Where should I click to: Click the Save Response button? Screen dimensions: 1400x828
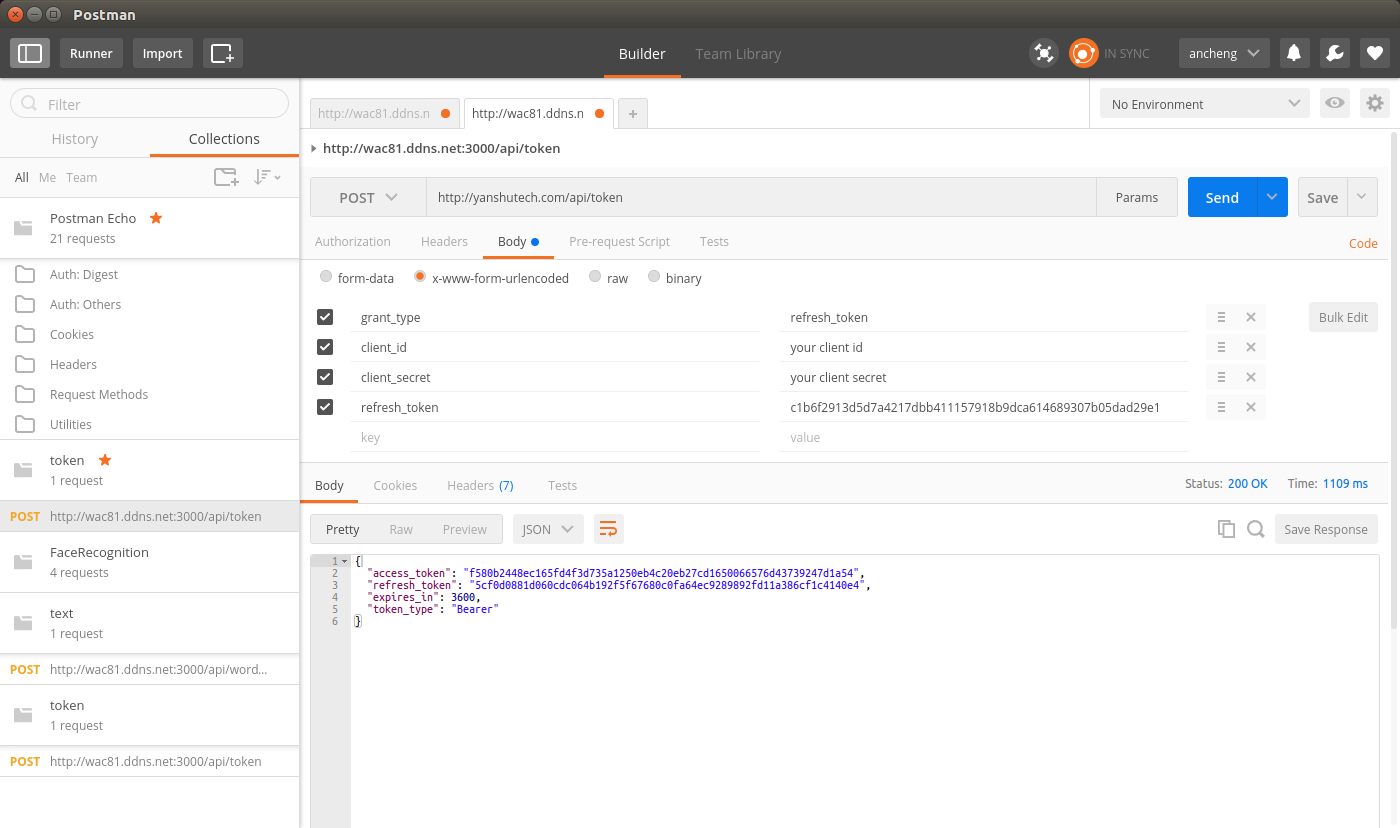1326,529
